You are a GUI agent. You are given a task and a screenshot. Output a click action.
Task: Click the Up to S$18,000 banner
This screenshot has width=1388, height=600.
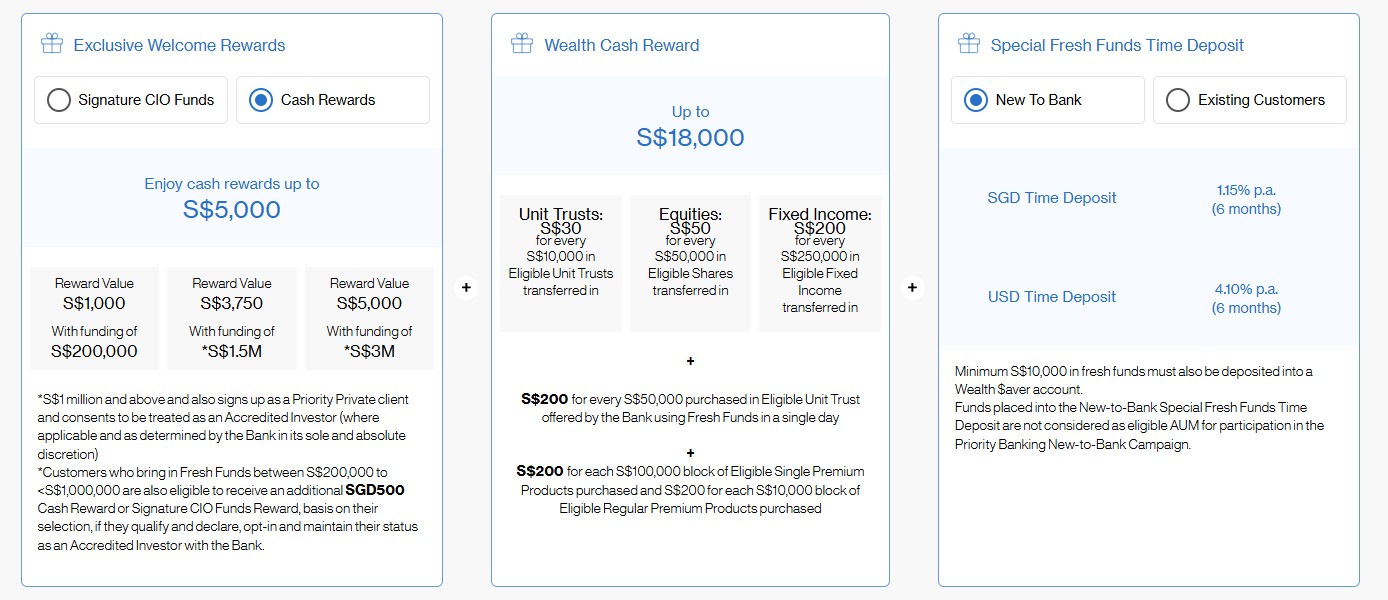(x=690, y=126)
